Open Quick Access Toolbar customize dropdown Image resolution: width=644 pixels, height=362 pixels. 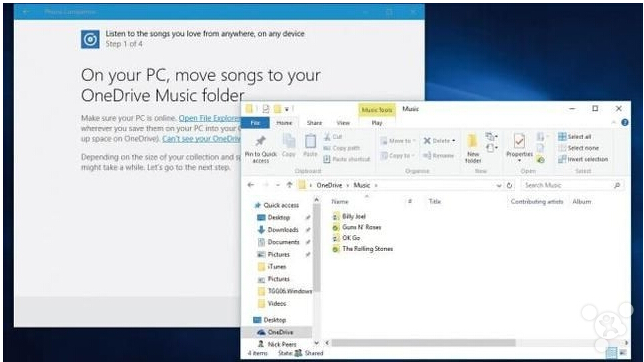[x=287, y=109]
